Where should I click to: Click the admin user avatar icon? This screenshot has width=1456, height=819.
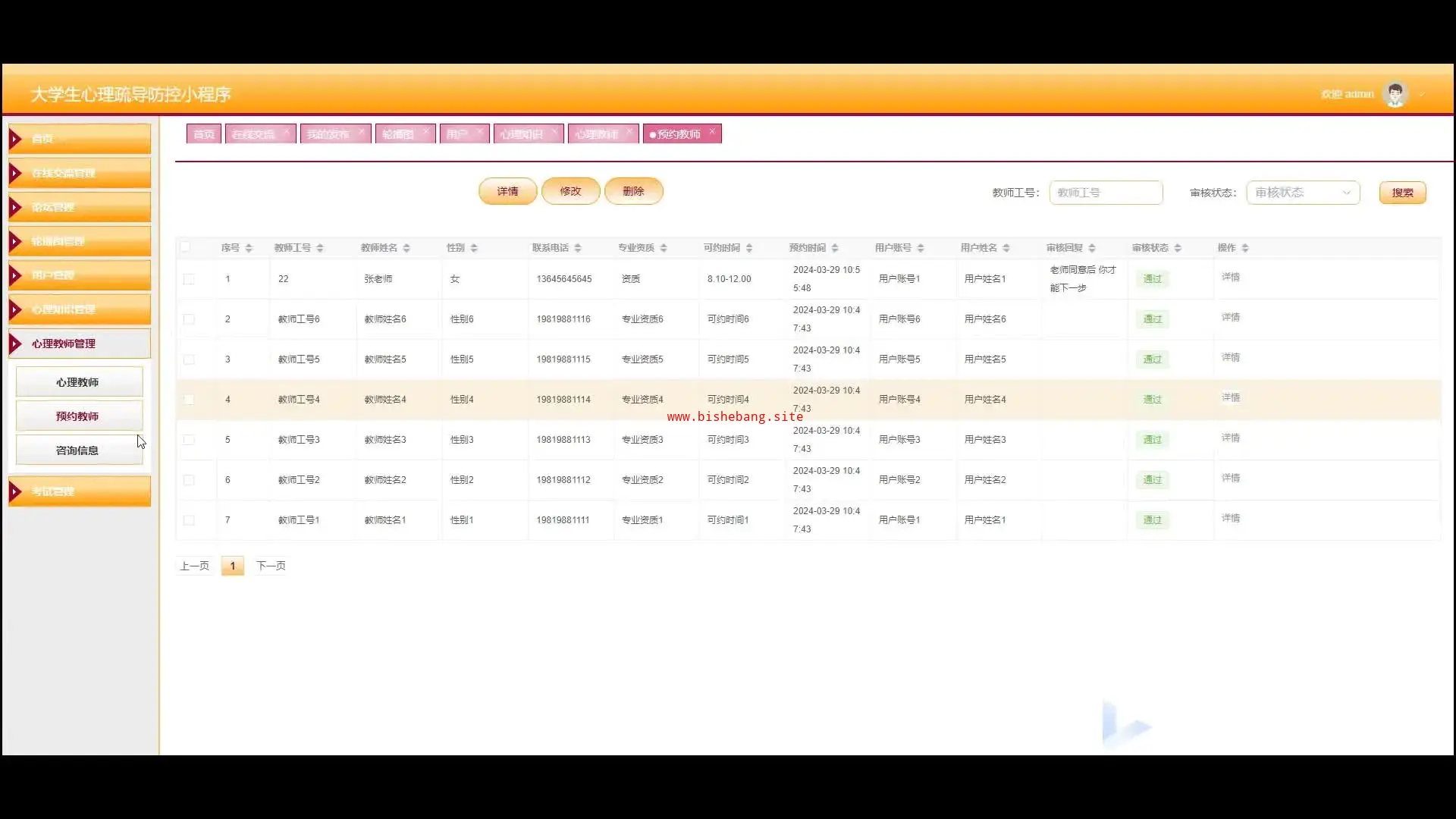click(x=1395, y=94)
